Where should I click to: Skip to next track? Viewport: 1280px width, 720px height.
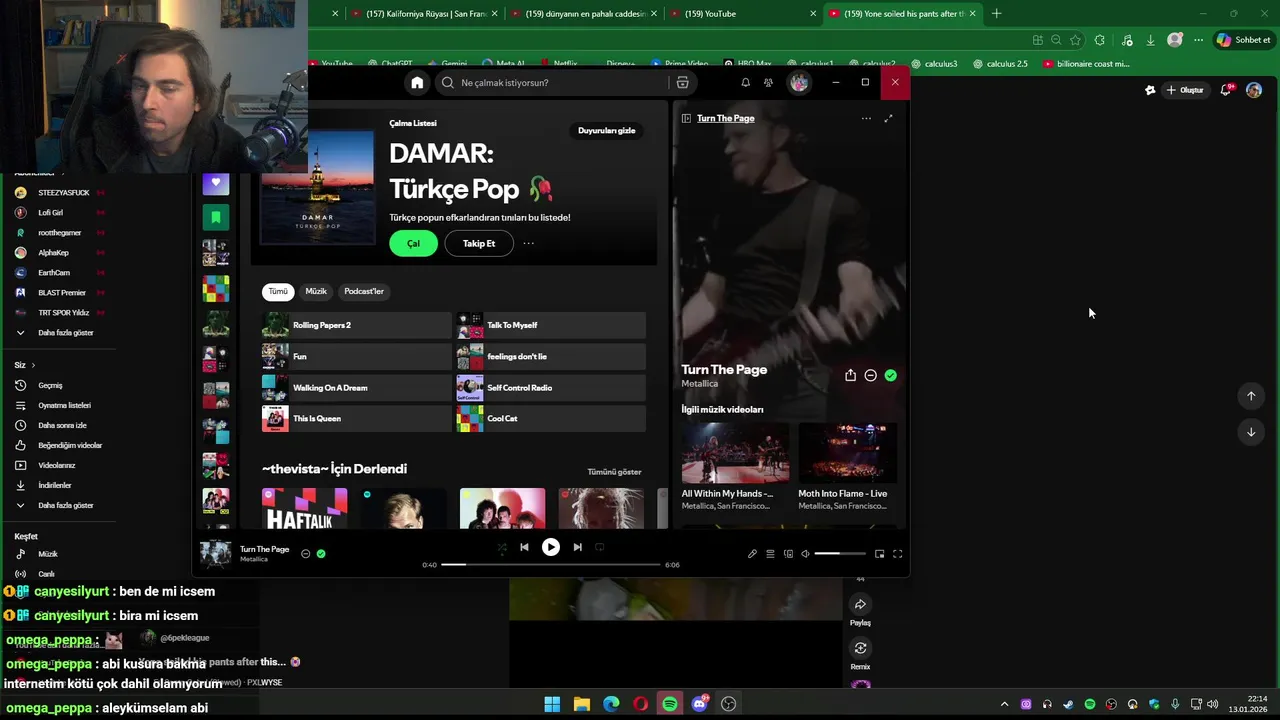[x=577, y=547]
